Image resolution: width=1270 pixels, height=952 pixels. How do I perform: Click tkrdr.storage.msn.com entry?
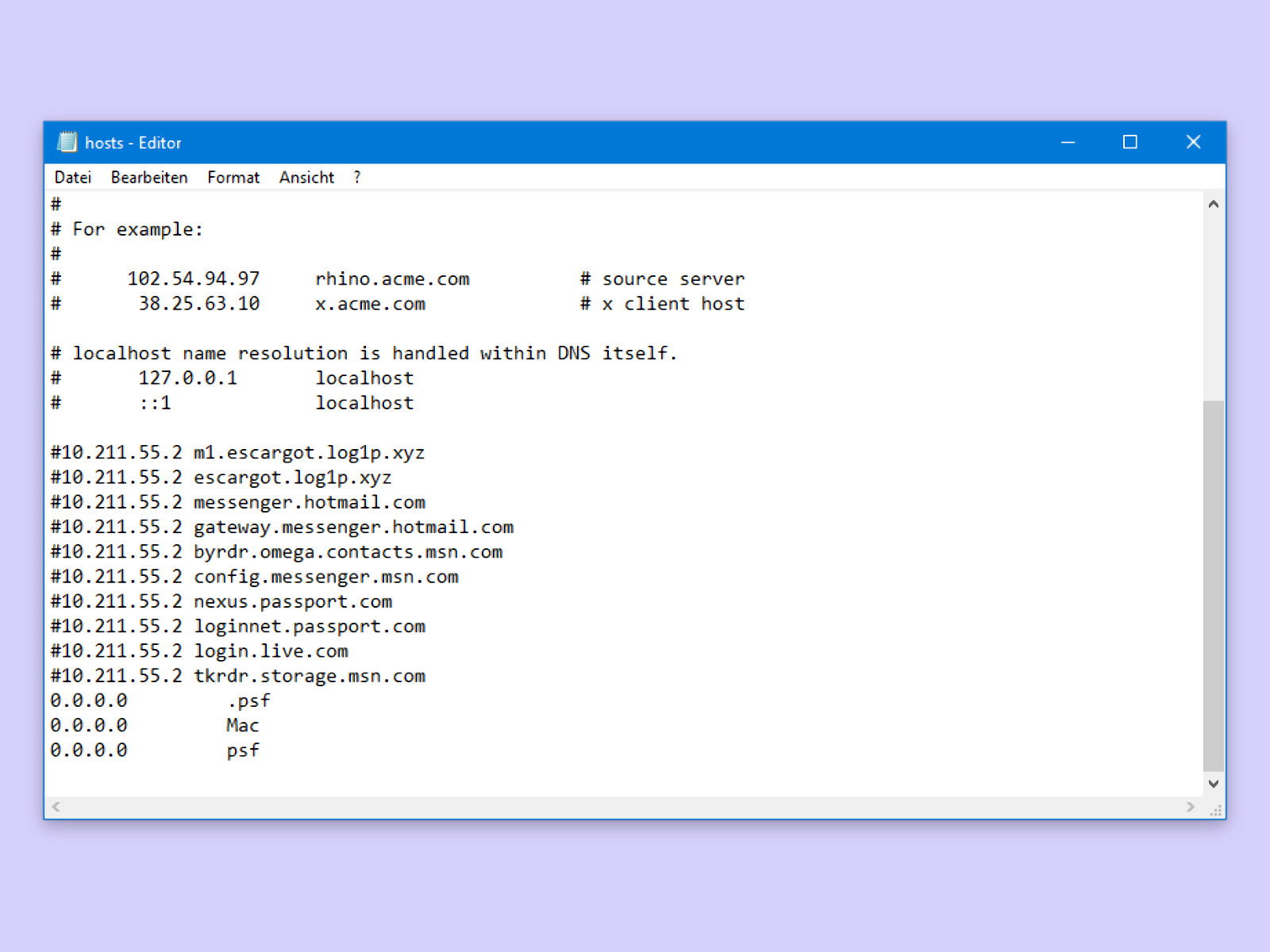(x=309, y=676)
